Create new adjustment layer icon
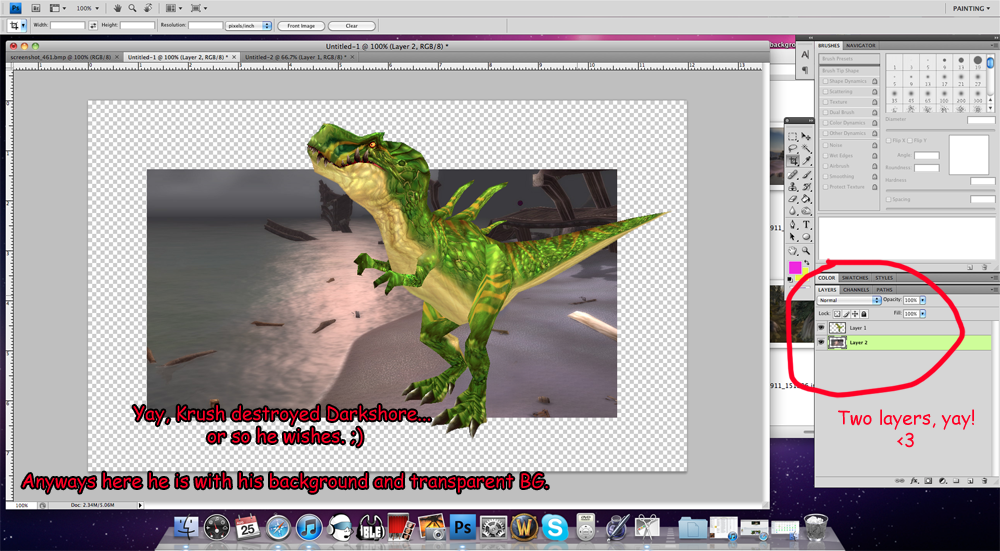 tap(943, 480)
